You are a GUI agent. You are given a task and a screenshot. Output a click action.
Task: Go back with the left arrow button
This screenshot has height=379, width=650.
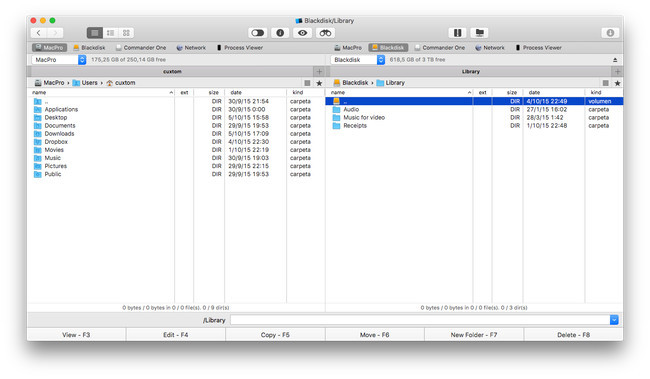pos(39,33)
